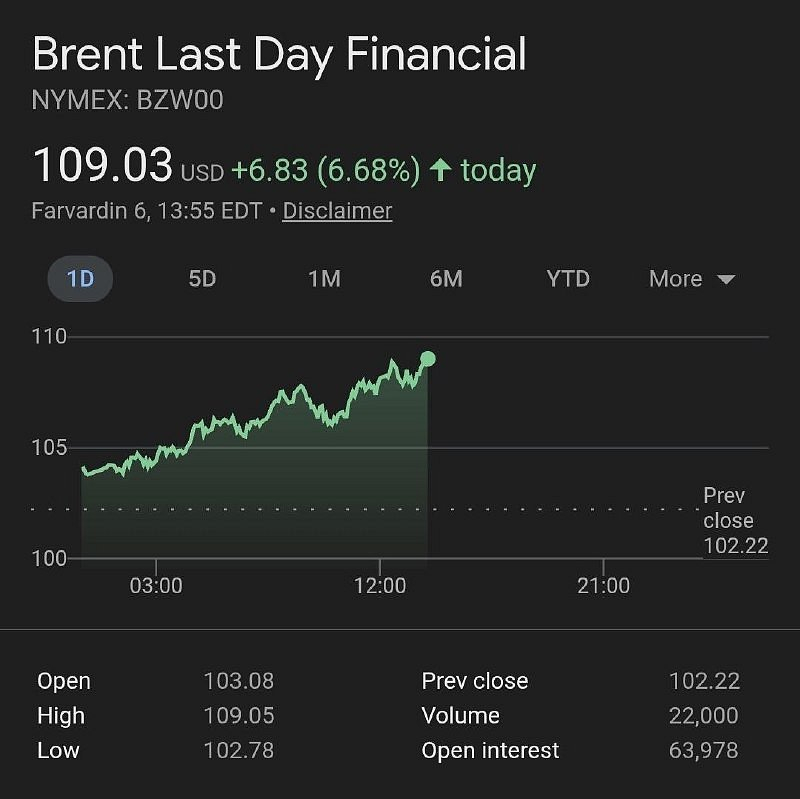The width and height of the screenshot is (800, 799).
Task: Click the NYMEX: BZW00 ticker symbol
Action: (127, 100)
